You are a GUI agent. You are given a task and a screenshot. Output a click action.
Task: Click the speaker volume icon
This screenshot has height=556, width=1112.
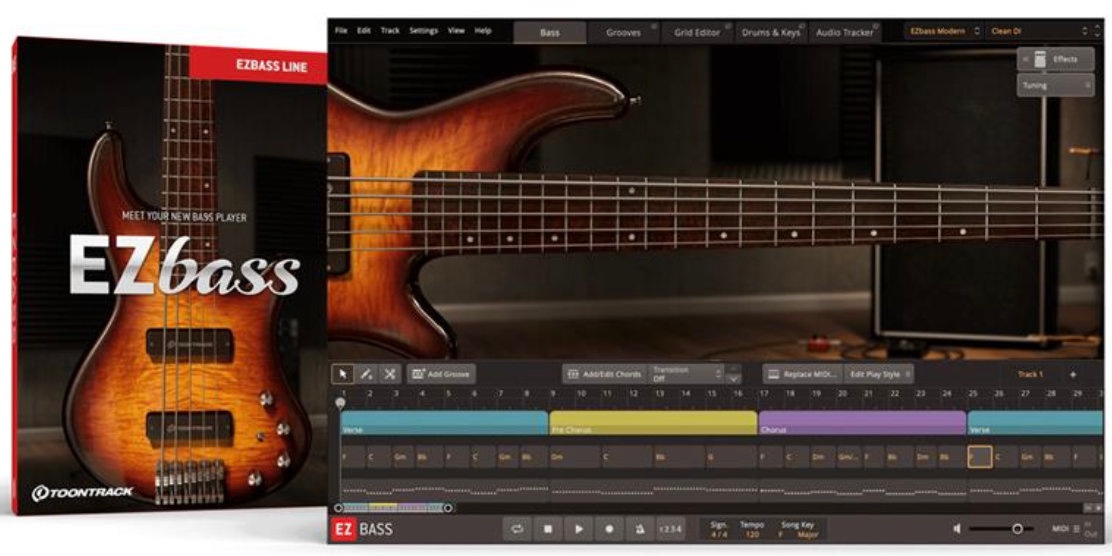(957, 528)
